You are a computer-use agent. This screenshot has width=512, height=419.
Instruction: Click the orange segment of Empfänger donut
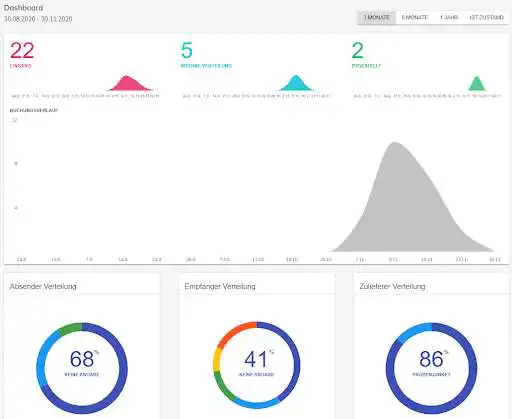[235, 333]
